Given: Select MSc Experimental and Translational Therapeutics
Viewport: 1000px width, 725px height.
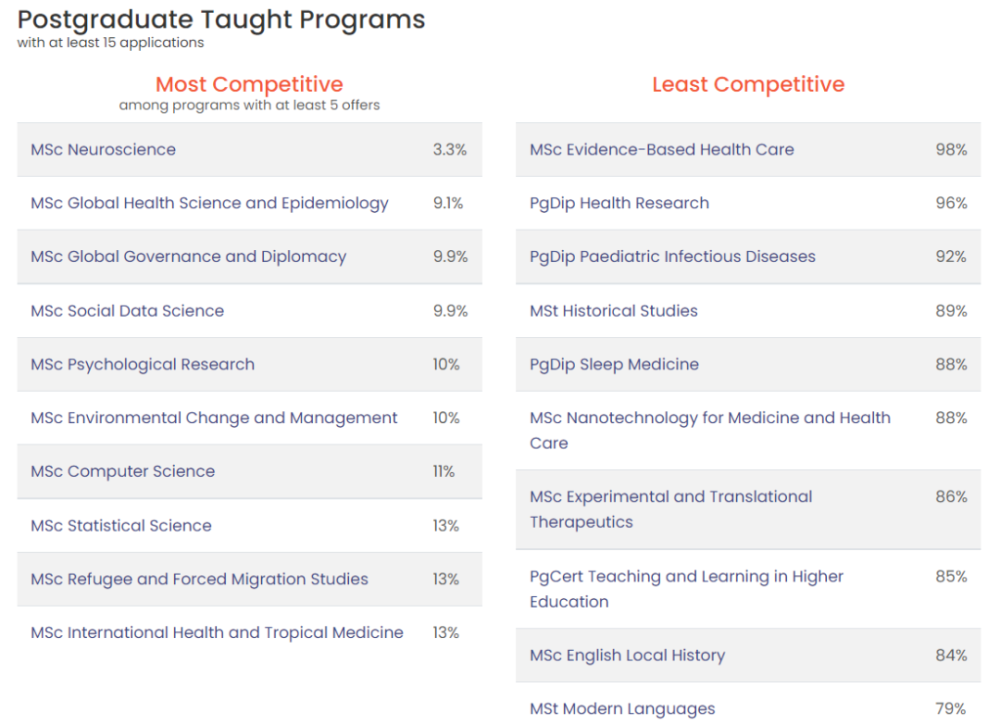Looking at the screenshot, I should click(671, 509).
